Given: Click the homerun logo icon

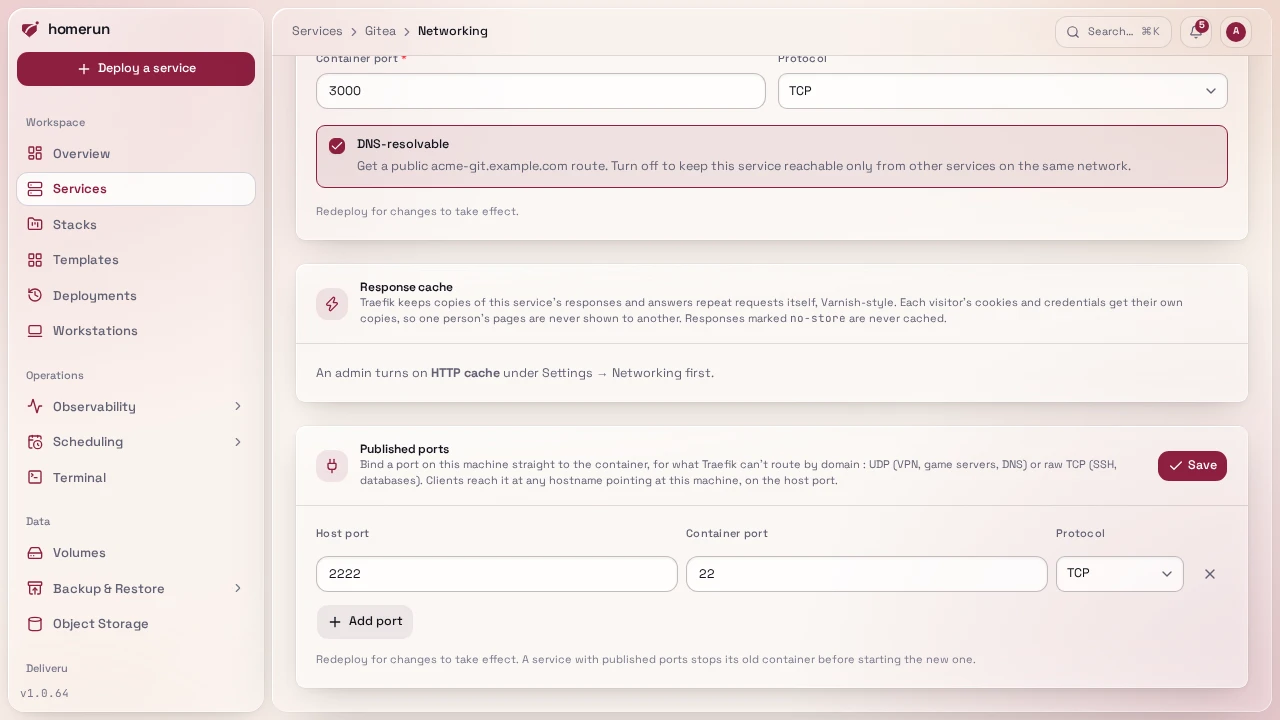Looking at the screenshot, I should (x=30, y=29).
